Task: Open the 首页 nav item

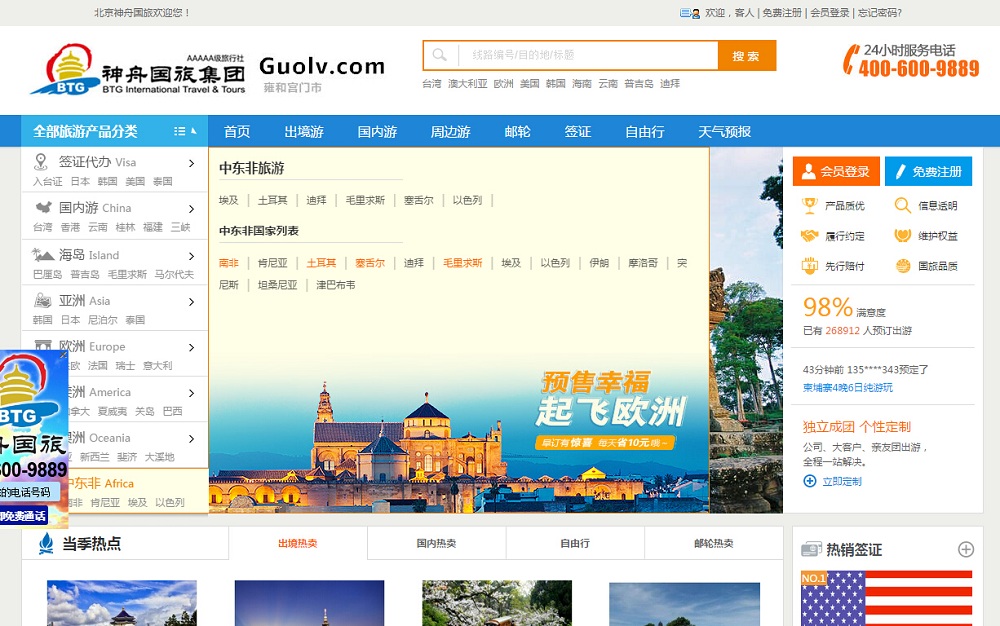Action: click(x=237, y=132)
